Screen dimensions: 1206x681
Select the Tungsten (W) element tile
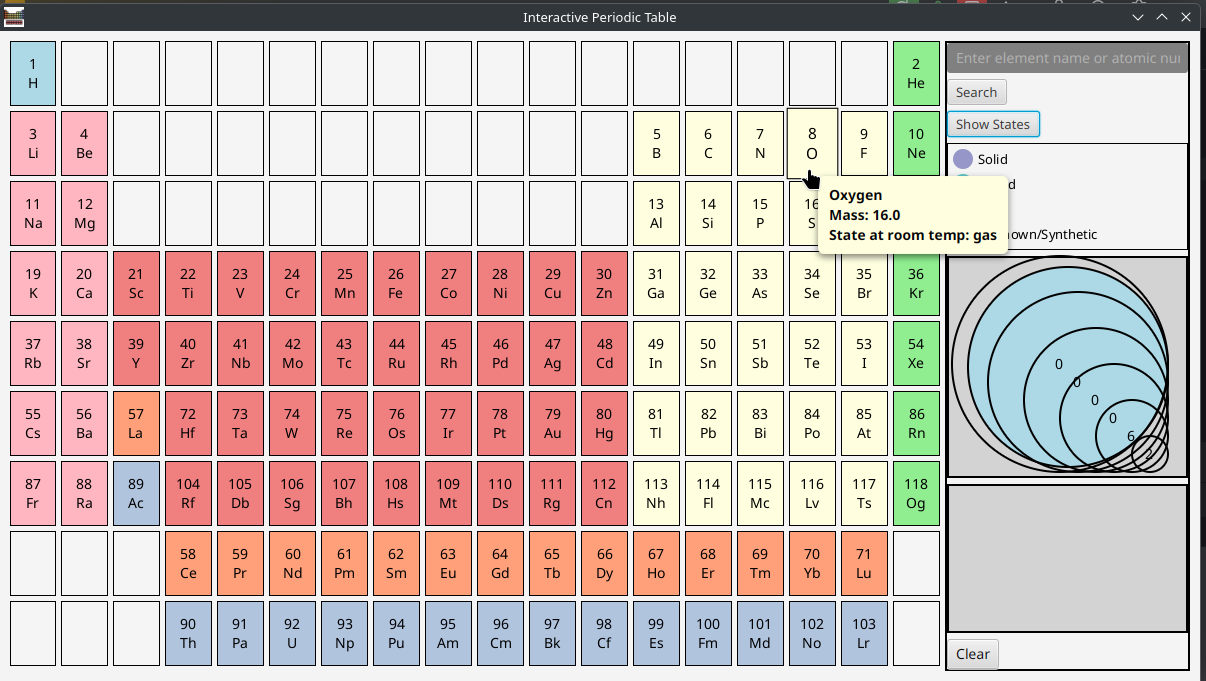point(292,423)
